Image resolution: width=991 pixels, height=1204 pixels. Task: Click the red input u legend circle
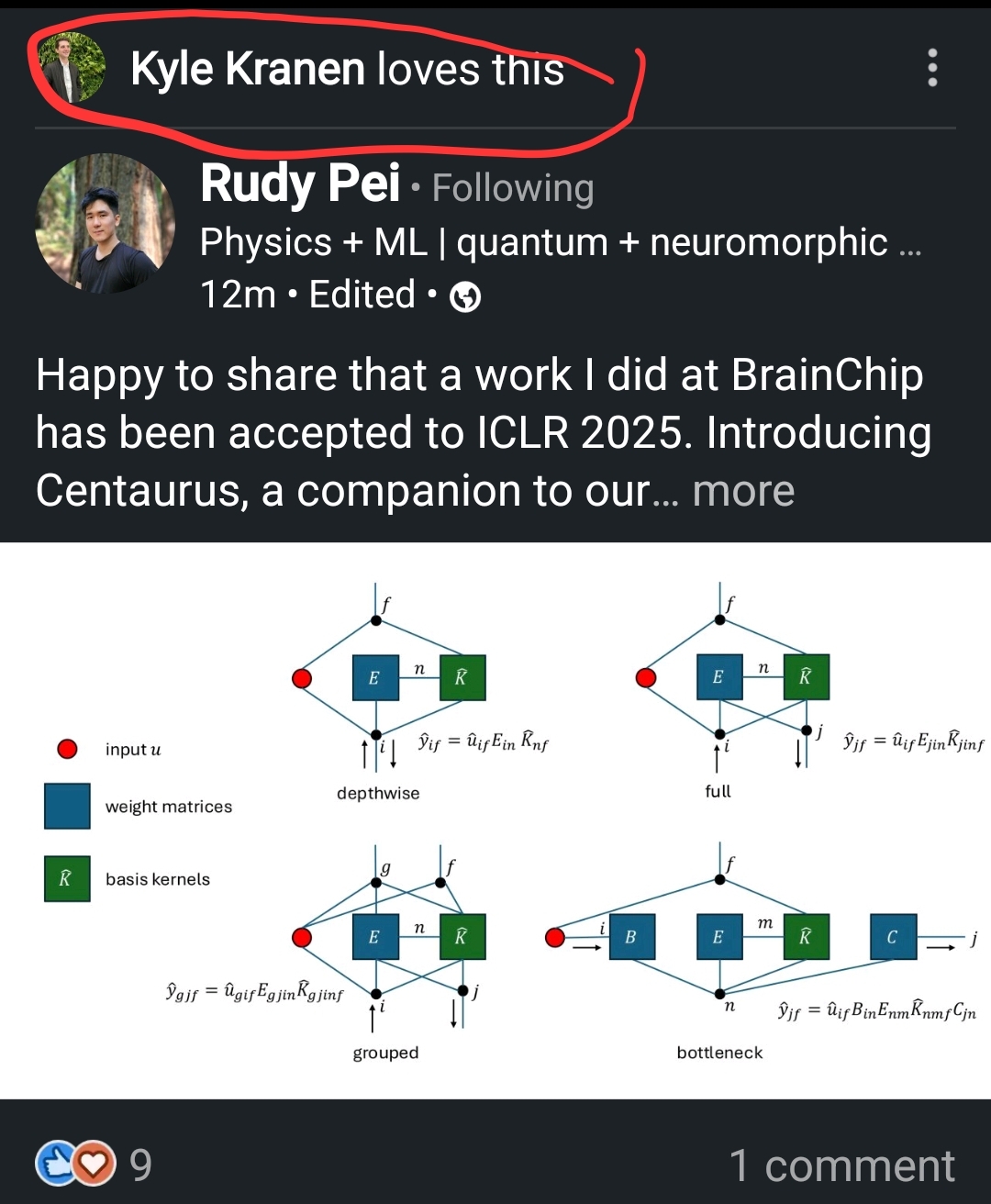pos(67,749)
